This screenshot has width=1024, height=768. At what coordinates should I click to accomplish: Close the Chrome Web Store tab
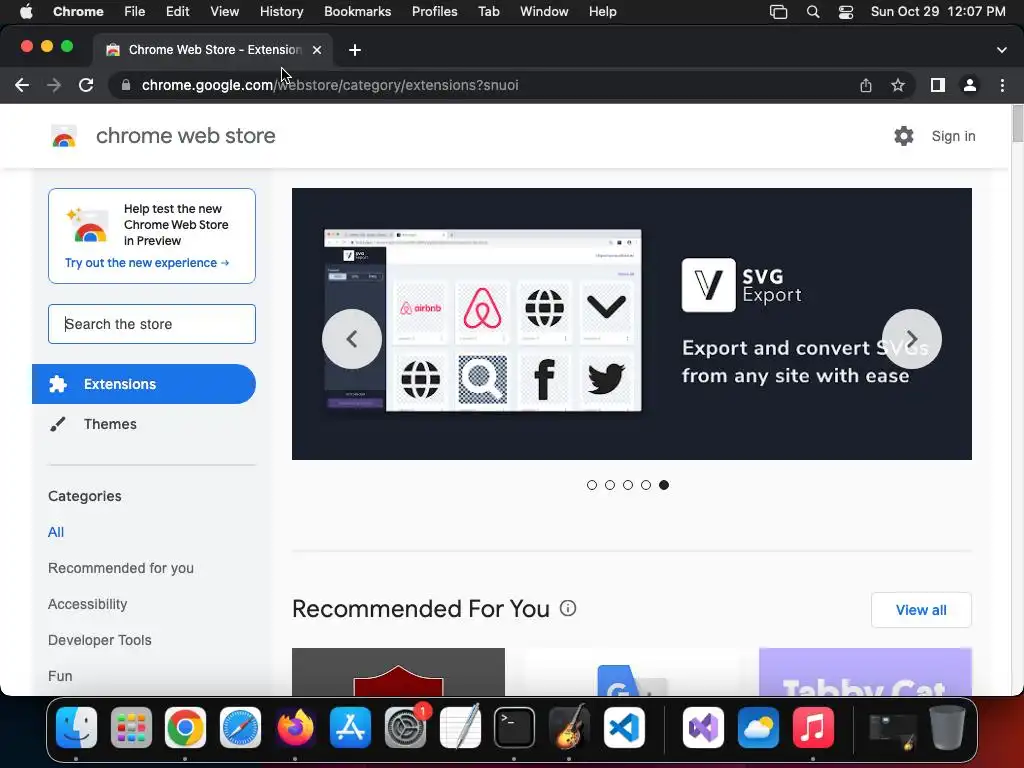[x=317, y=50]
